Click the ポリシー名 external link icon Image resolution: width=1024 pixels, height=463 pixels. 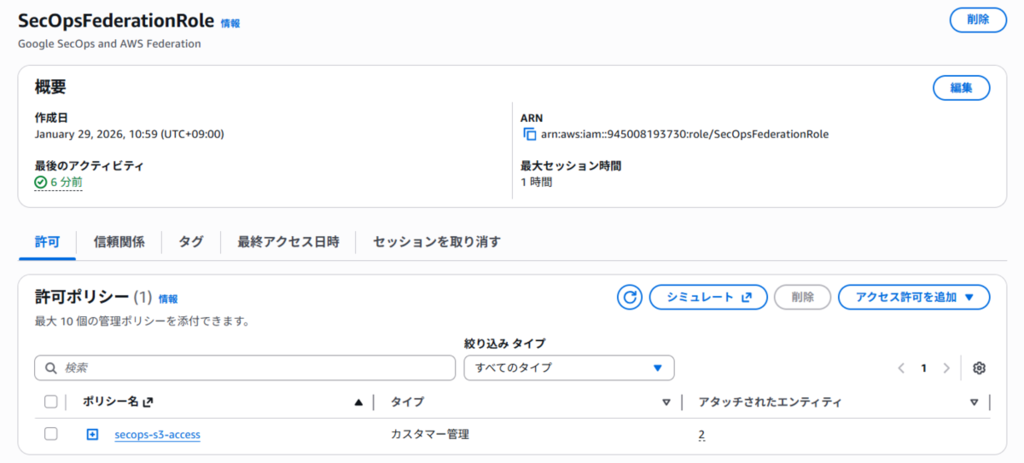(148, 402)
